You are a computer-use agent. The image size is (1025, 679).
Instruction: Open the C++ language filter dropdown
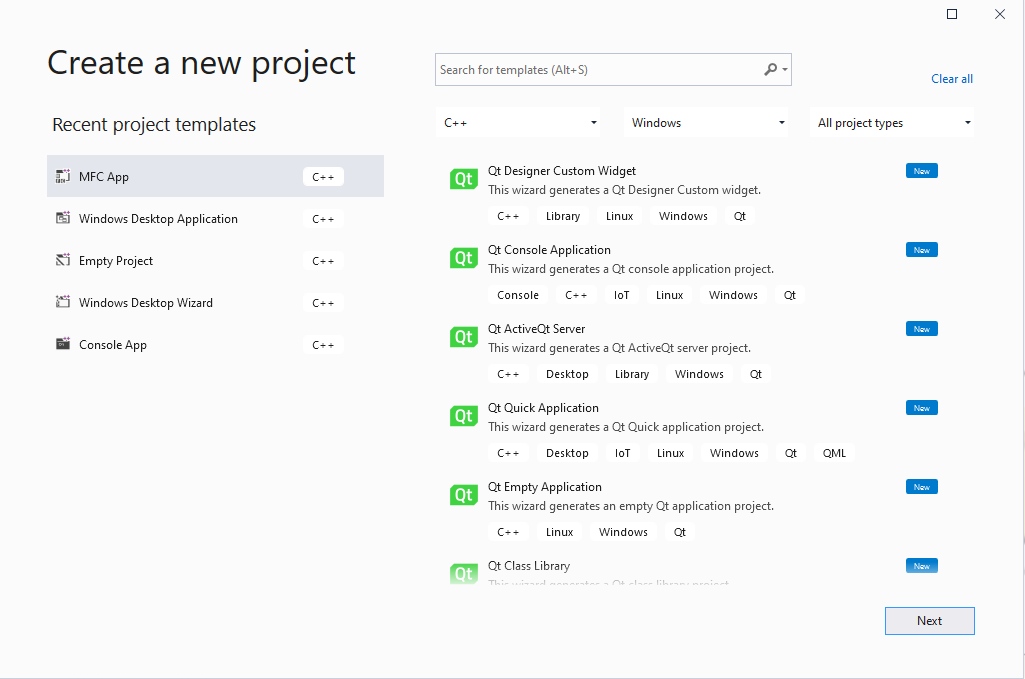click(517, 123)
